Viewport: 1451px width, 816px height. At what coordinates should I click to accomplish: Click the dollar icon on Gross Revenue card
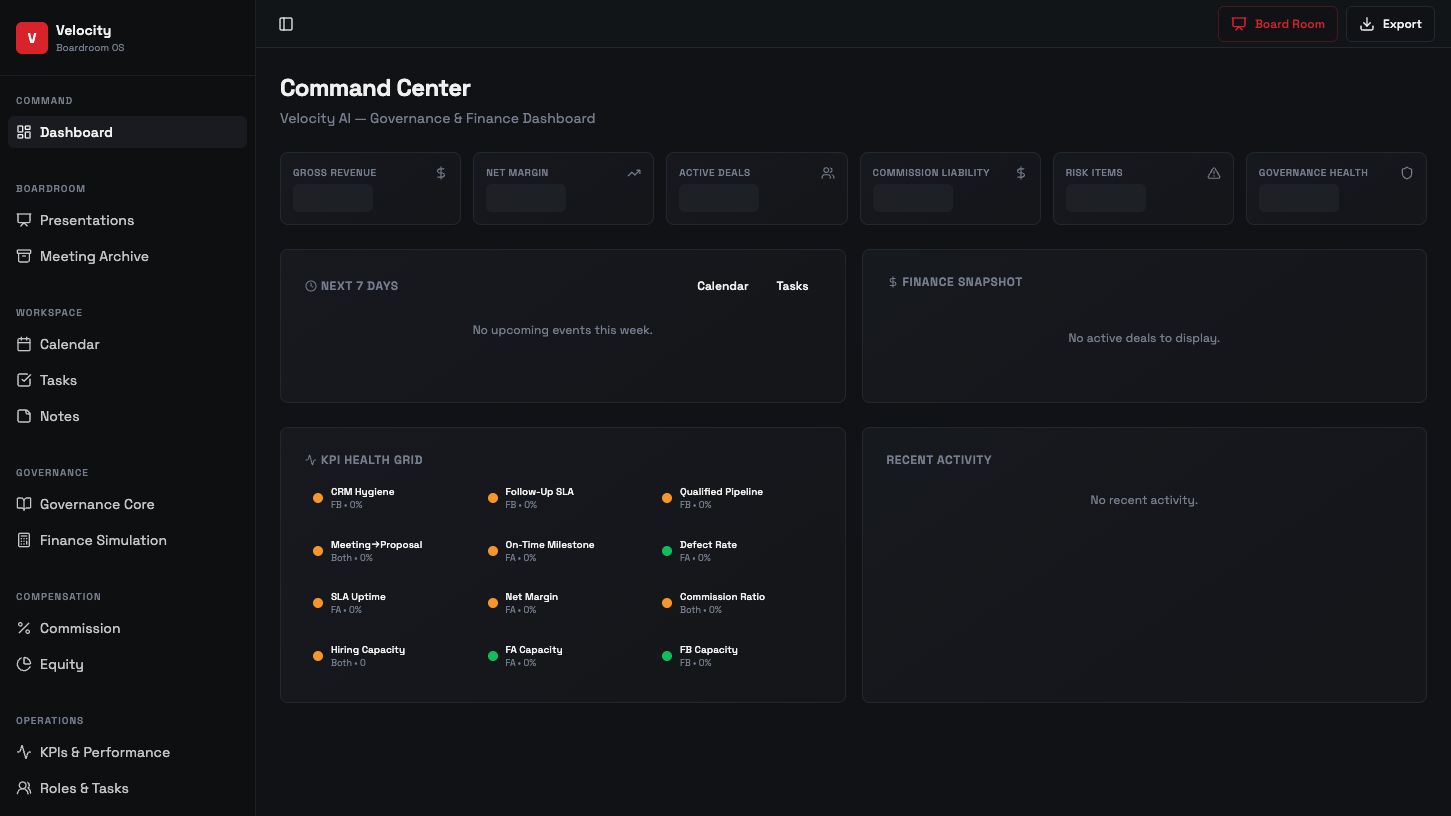[x=441, y=173]
